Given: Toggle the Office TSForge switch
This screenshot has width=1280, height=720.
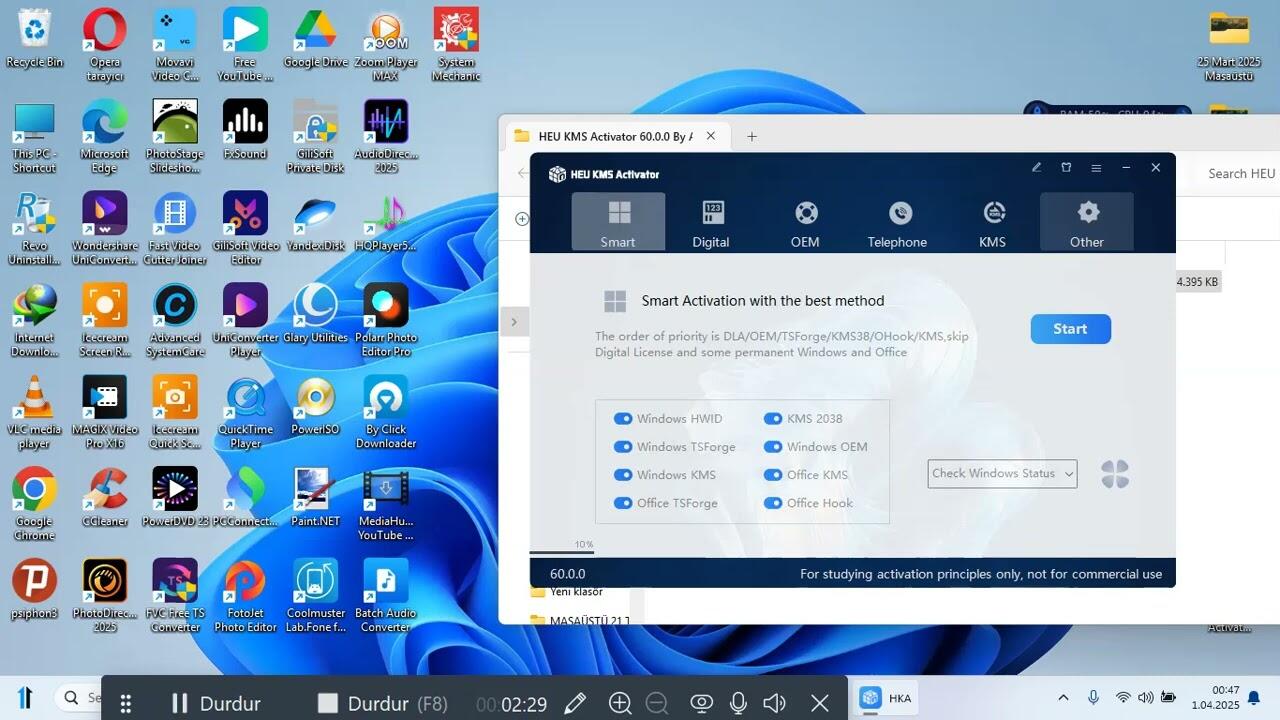Looking at the screenshot, I should pyautogui.click(x=623, y=503).
